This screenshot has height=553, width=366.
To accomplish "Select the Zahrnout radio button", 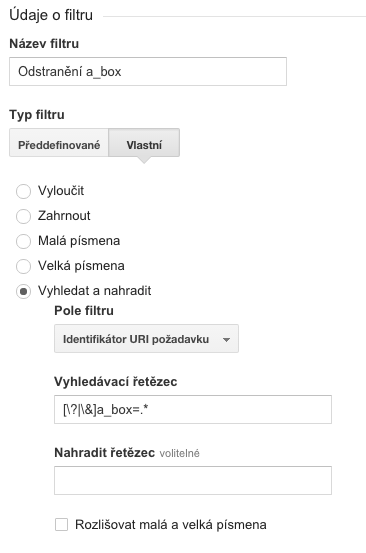I will pyautogui.click(x=23, y=216).
